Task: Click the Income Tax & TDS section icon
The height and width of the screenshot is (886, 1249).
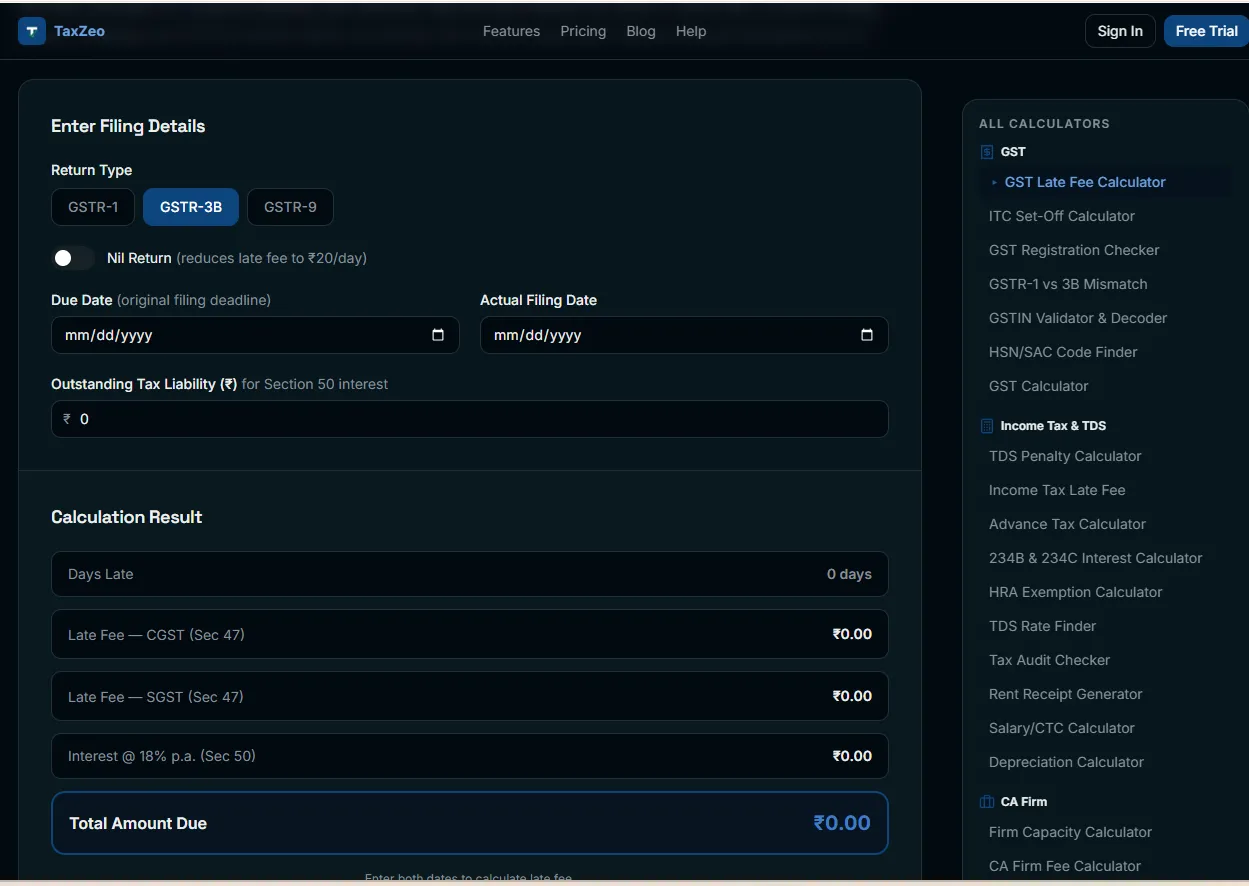Action: click(987, 426)
